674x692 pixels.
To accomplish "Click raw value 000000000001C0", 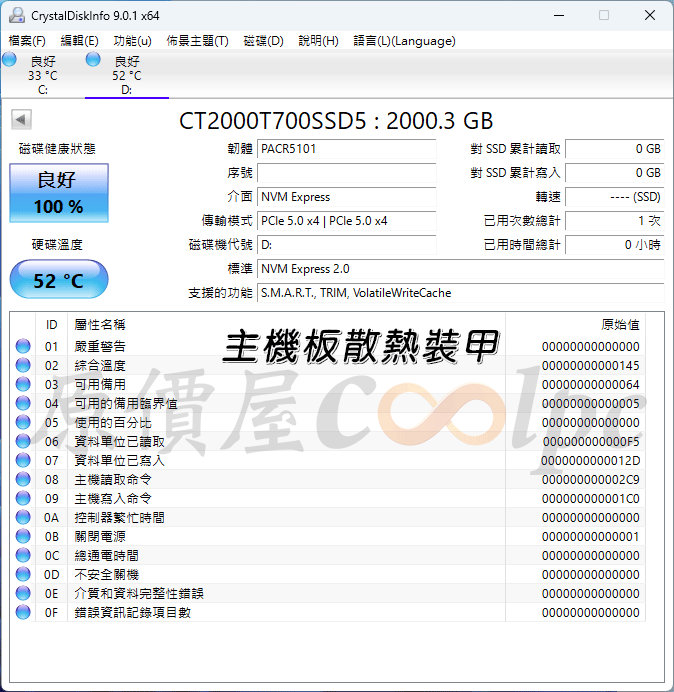I will point(591,498).
